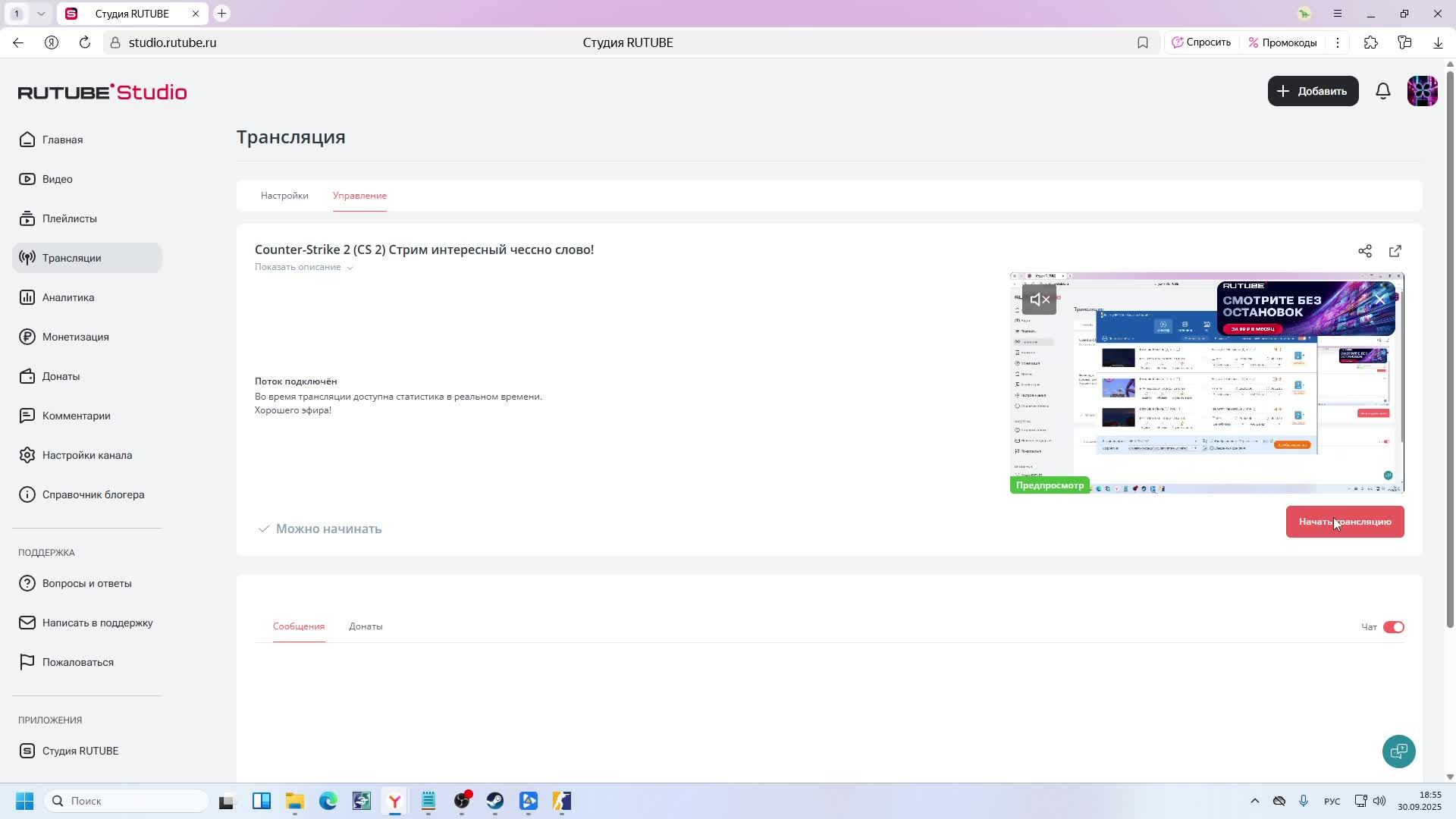Go to Analytics in sidebar
This screenshot has height=819, width=1456.
pos(68,297)
